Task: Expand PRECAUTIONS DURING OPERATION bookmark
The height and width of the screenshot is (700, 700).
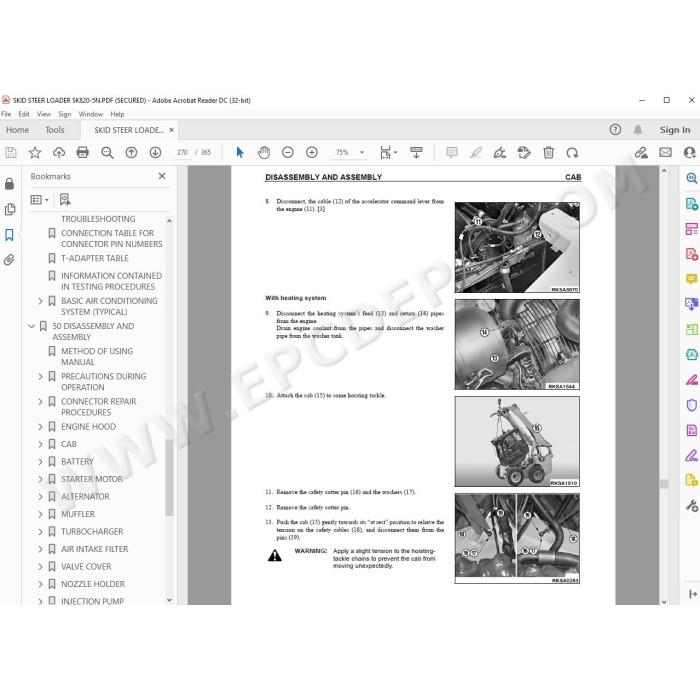Action: pos(40,377)
